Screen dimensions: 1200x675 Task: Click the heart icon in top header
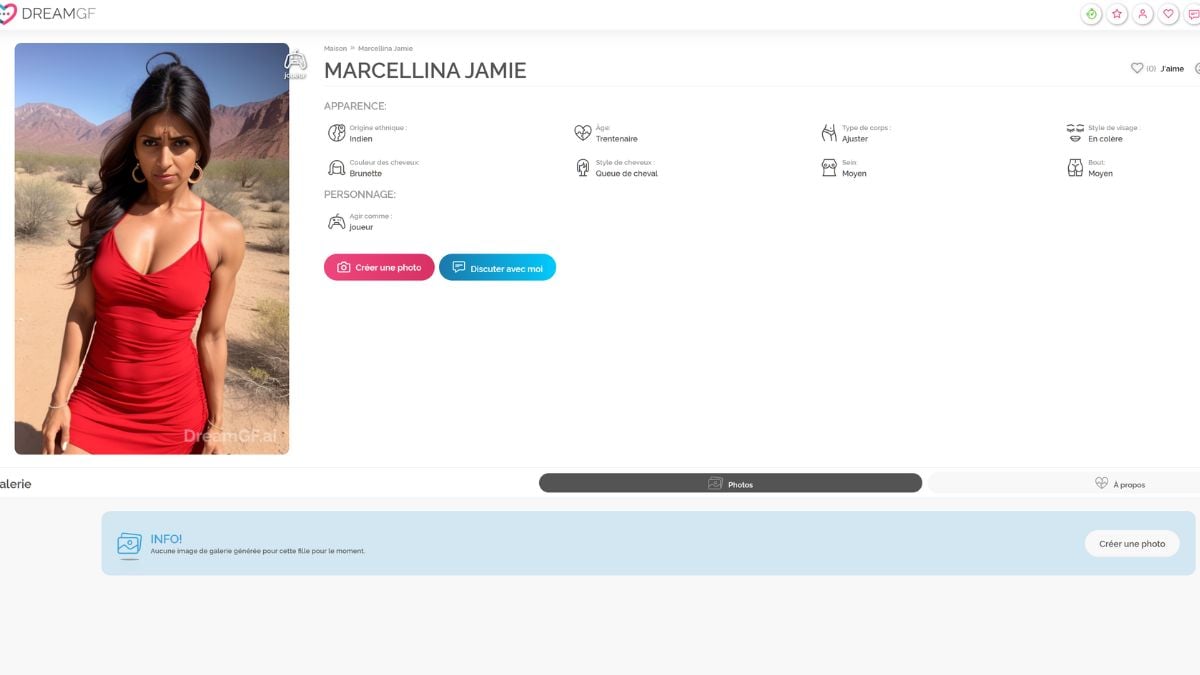pyautogui.click(x=1169, y=14)
